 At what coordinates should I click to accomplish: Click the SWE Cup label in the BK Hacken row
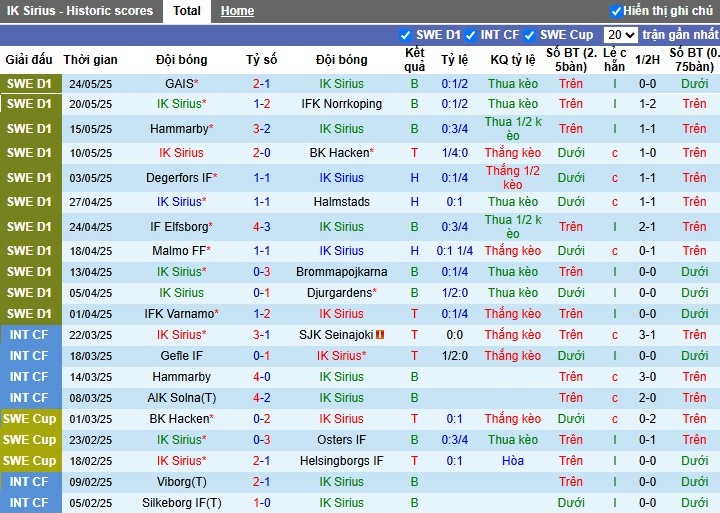coord(29,419)
